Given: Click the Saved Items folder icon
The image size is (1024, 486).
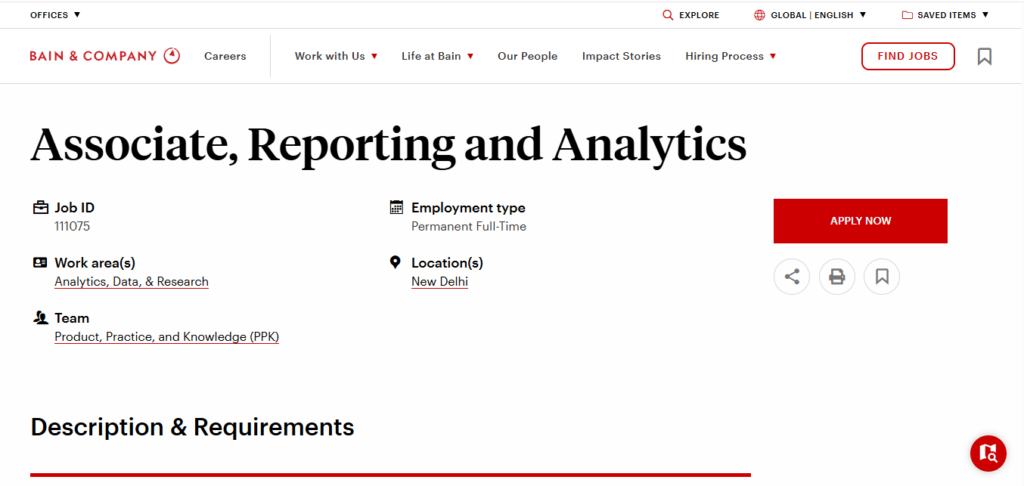Looking at the screenshot, I should [x=907, y=15].
